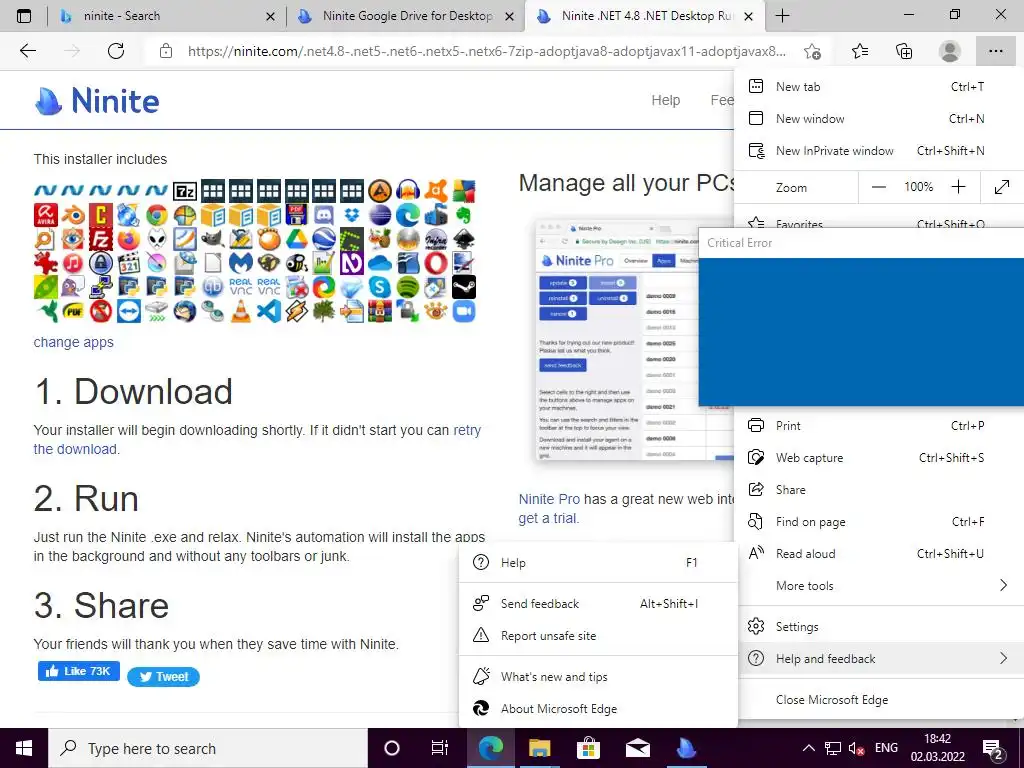Click the TeamViewer icon
This screenshot has height=768, width=1024.
[x=129, y=311]
